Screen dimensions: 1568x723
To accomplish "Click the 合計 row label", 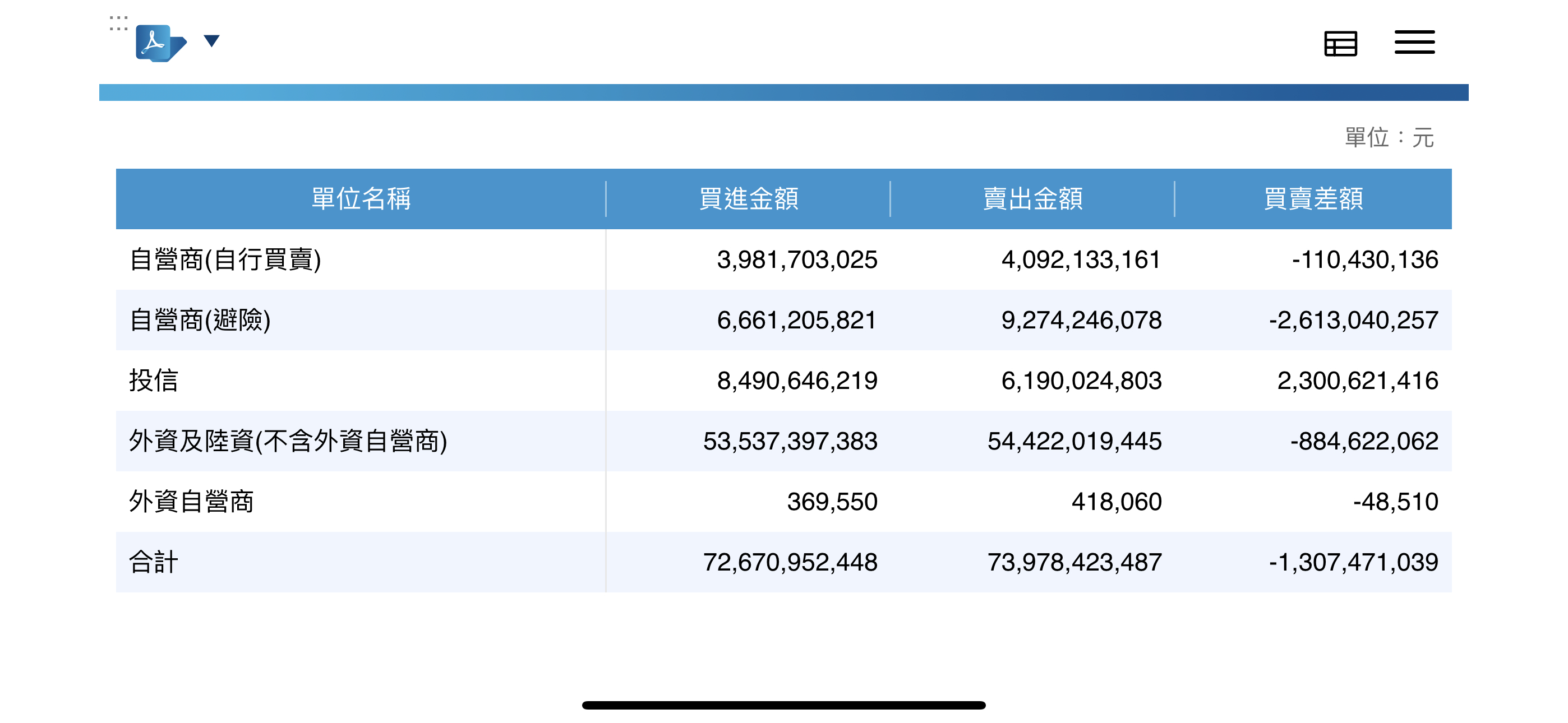I will click(x=154, y=562).
